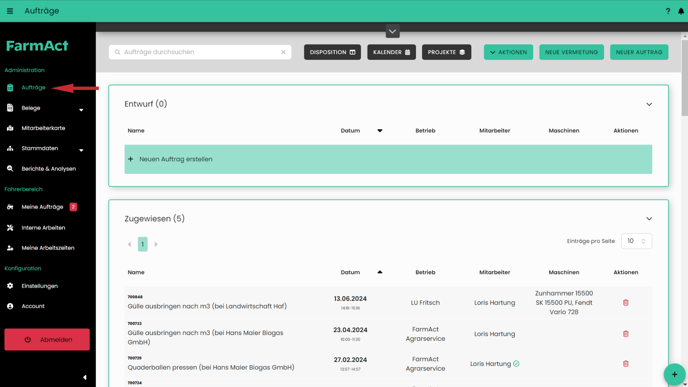Delete the order dated 23.04.2024
This screenshot has width=688, height=387.
point(626,334)
